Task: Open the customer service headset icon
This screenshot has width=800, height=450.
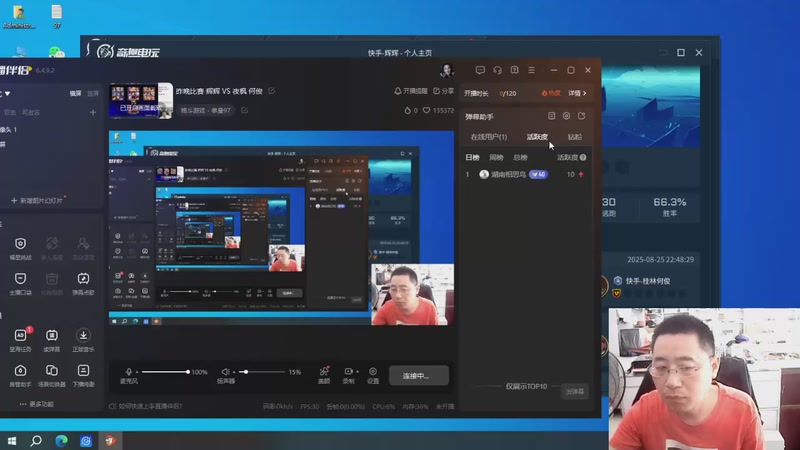Action: (x=497, y=70)
